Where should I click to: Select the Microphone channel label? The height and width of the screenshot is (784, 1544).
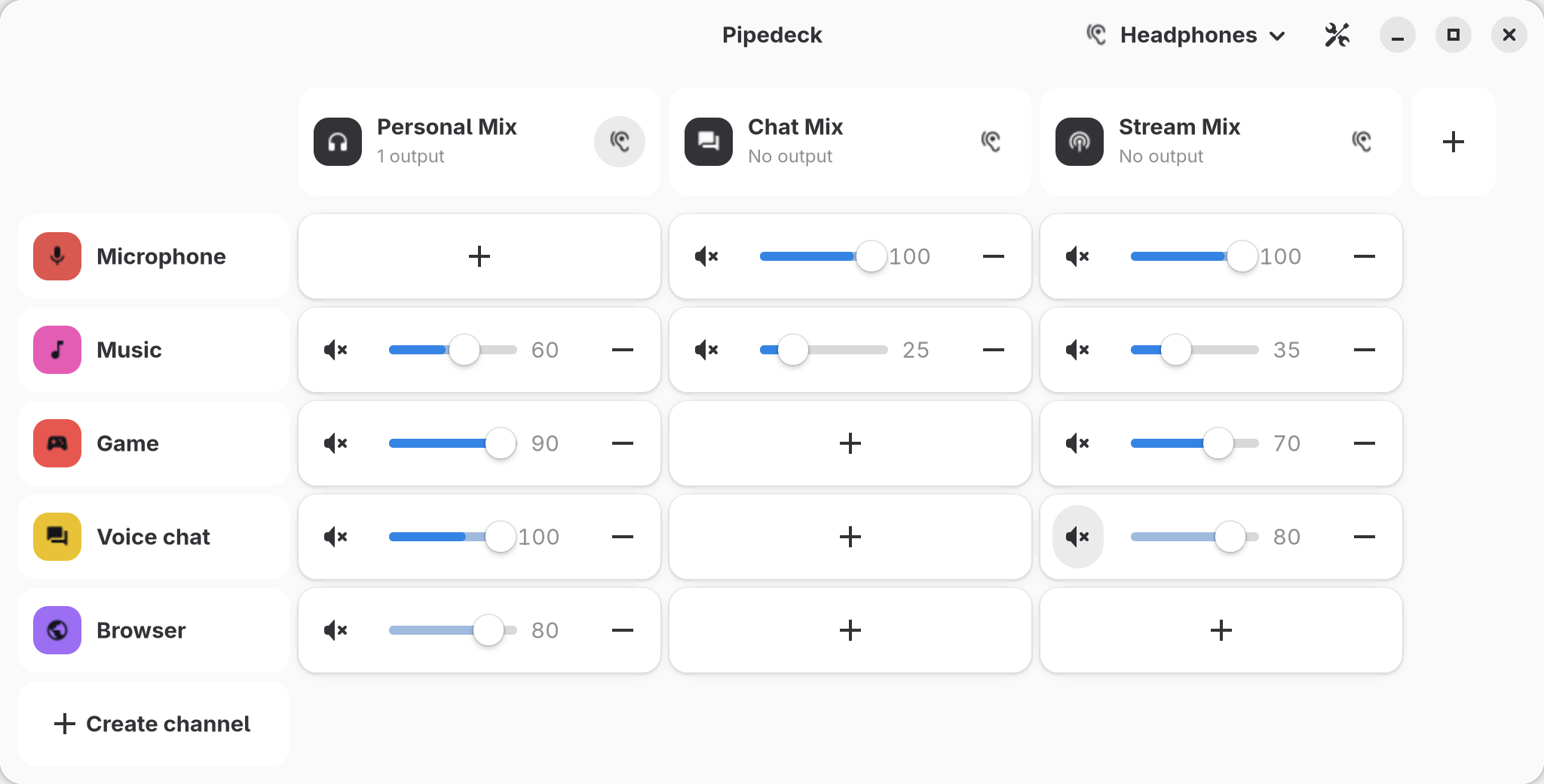point(161,256)
